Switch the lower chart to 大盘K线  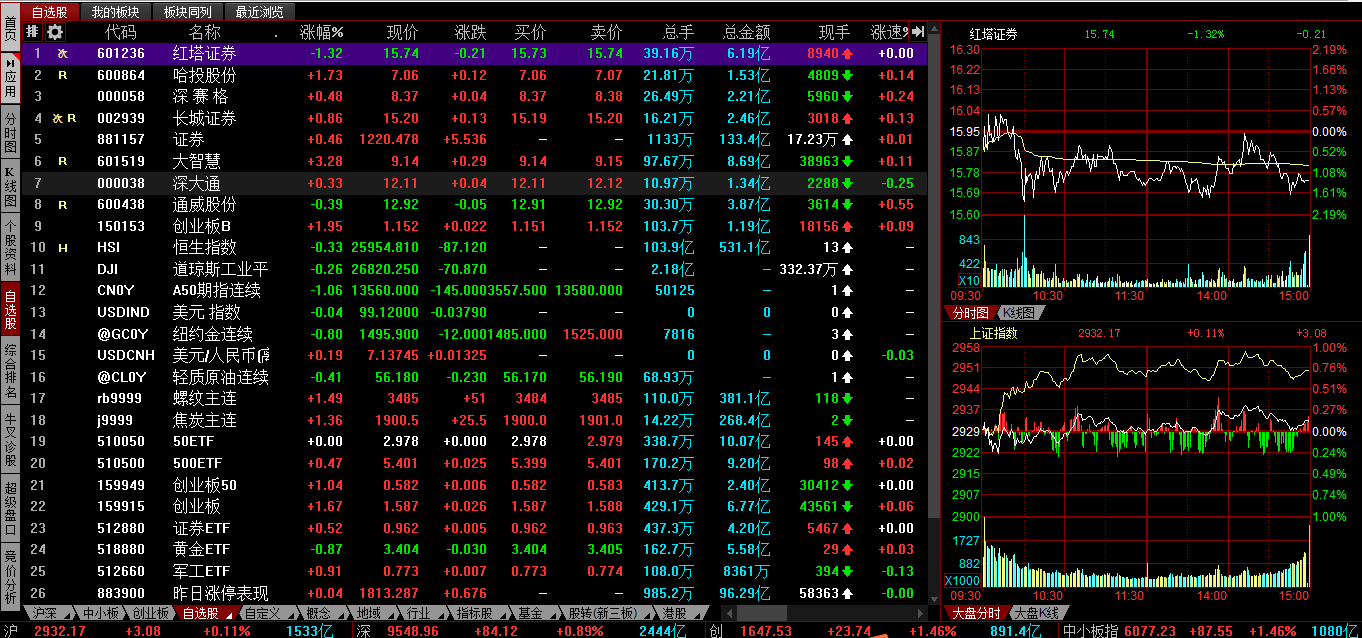click(x=1037, y=612)
